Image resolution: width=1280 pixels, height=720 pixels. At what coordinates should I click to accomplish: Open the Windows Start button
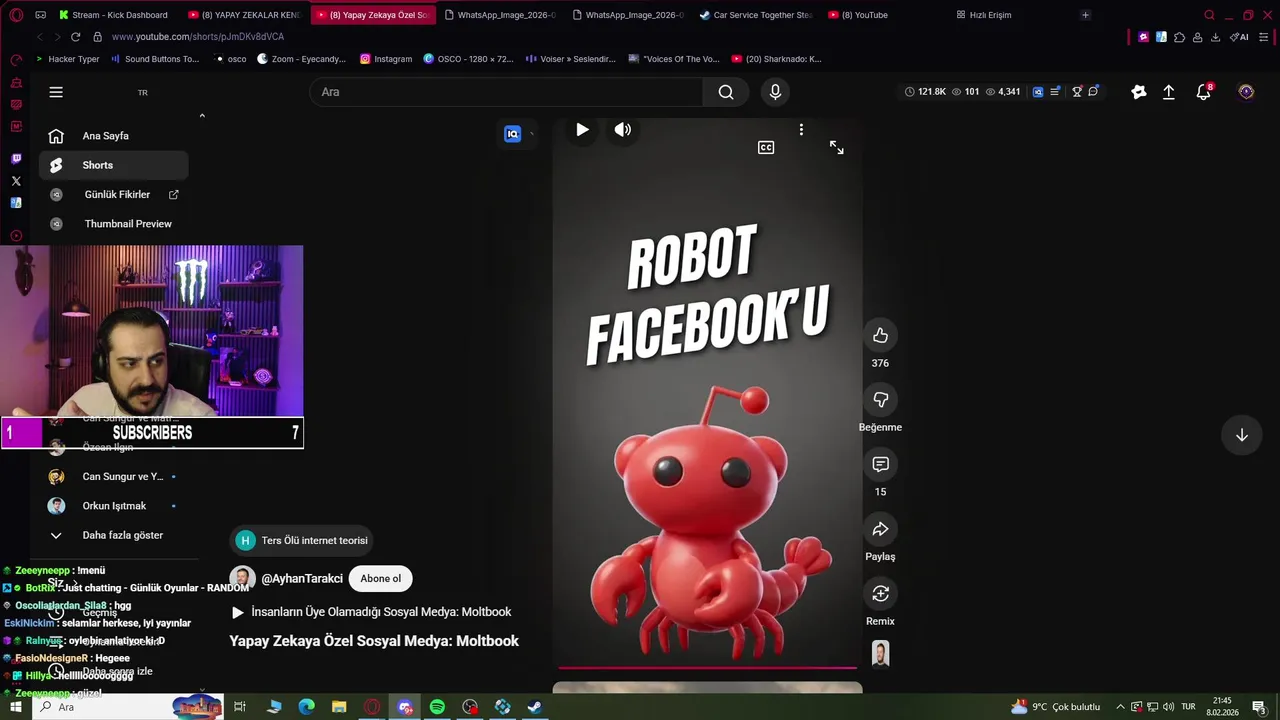click(x=16, y=707)
